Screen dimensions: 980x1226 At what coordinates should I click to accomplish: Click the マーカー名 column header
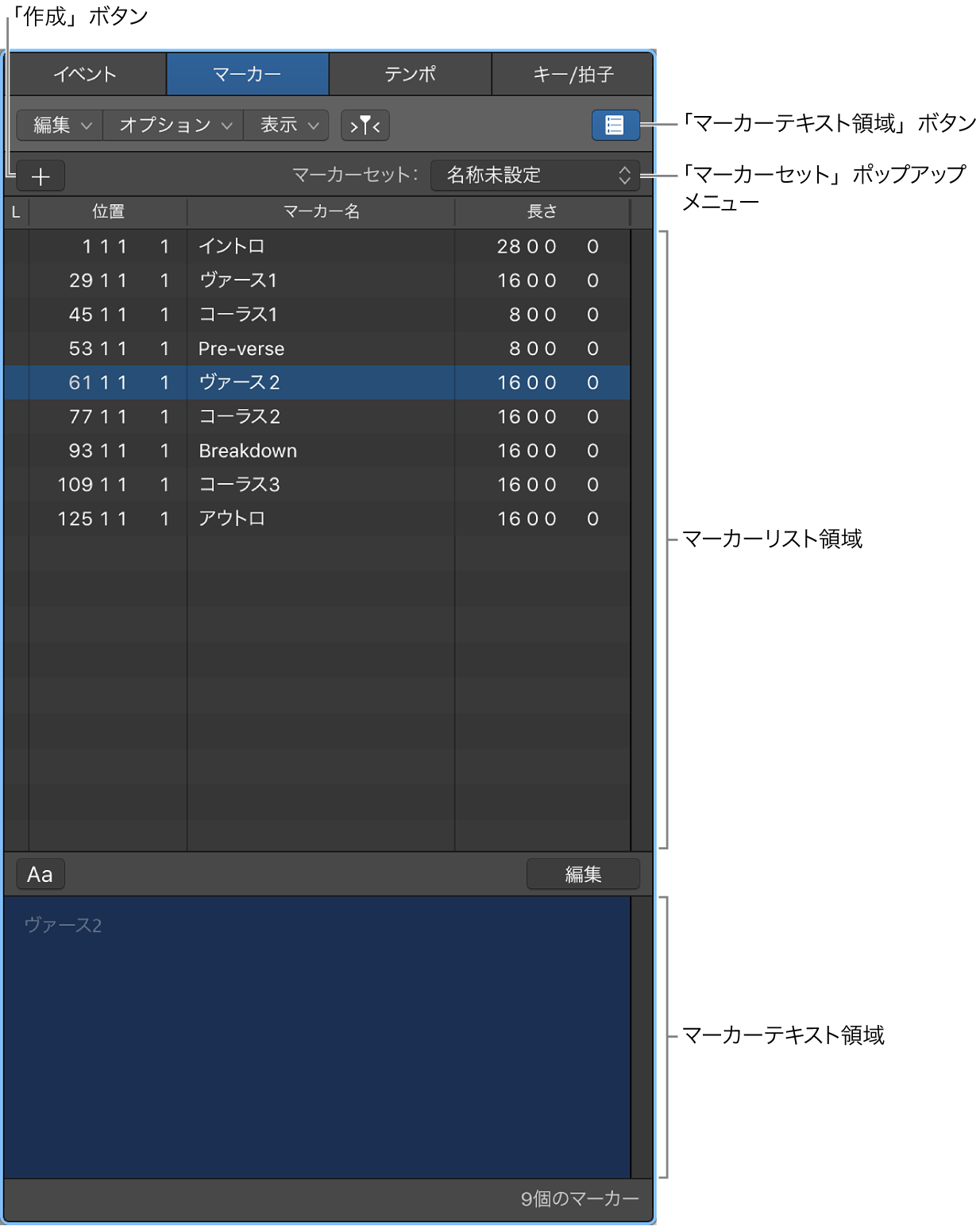pyautogui.click(x=322, y=212)
